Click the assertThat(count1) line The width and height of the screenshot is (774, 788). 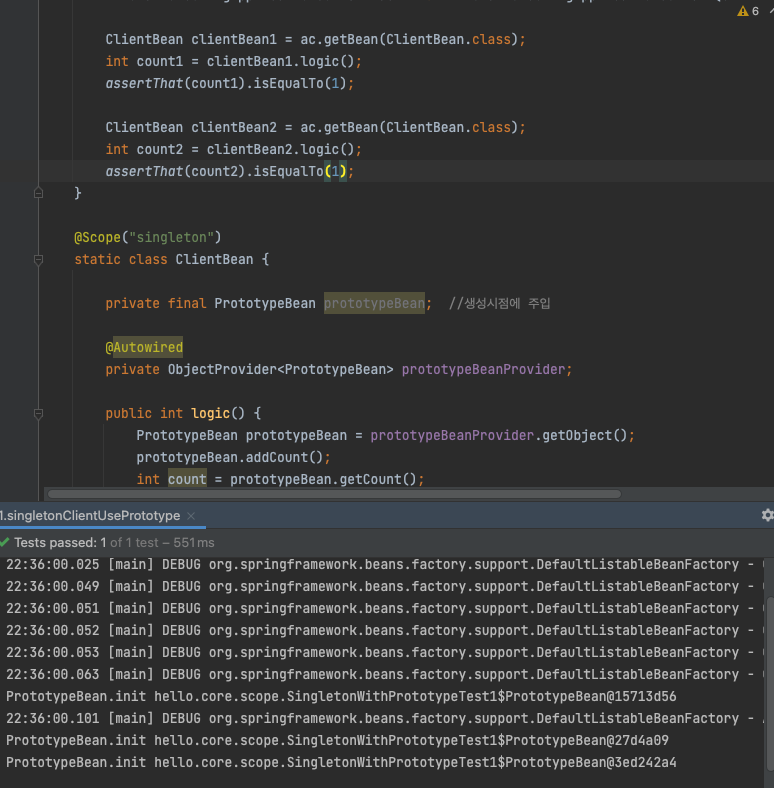coord(230,83)
